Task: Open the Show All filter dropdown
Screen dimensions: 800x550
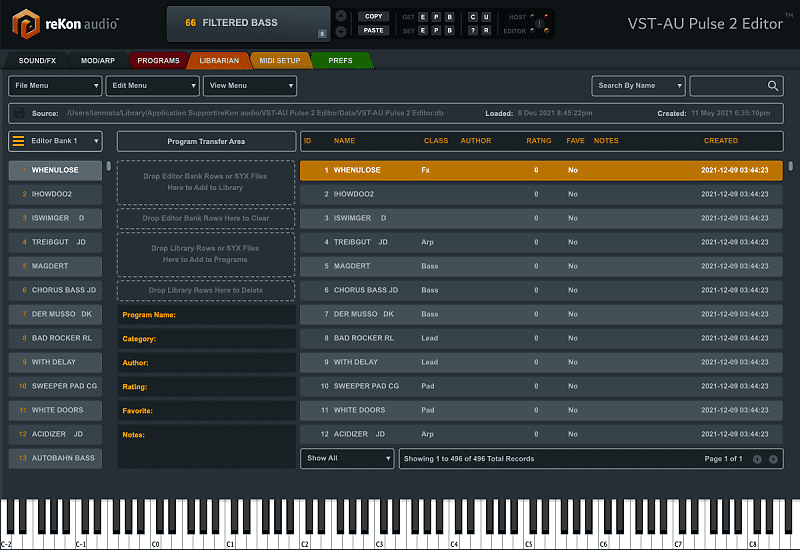Action: tap(347, 458)
